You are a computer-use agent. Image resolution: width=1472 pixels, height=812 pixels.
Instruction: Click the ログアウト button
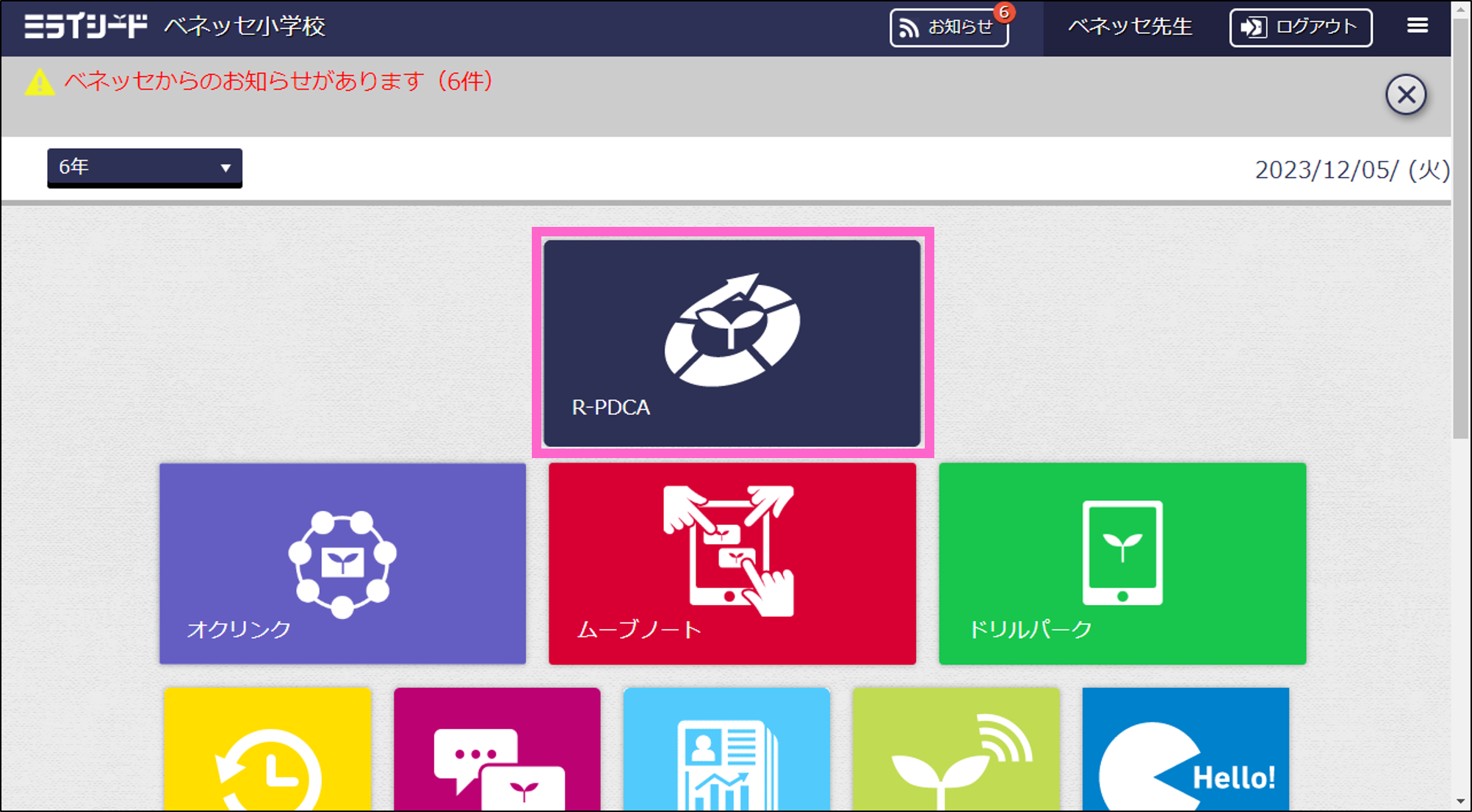pos(1301,28)
